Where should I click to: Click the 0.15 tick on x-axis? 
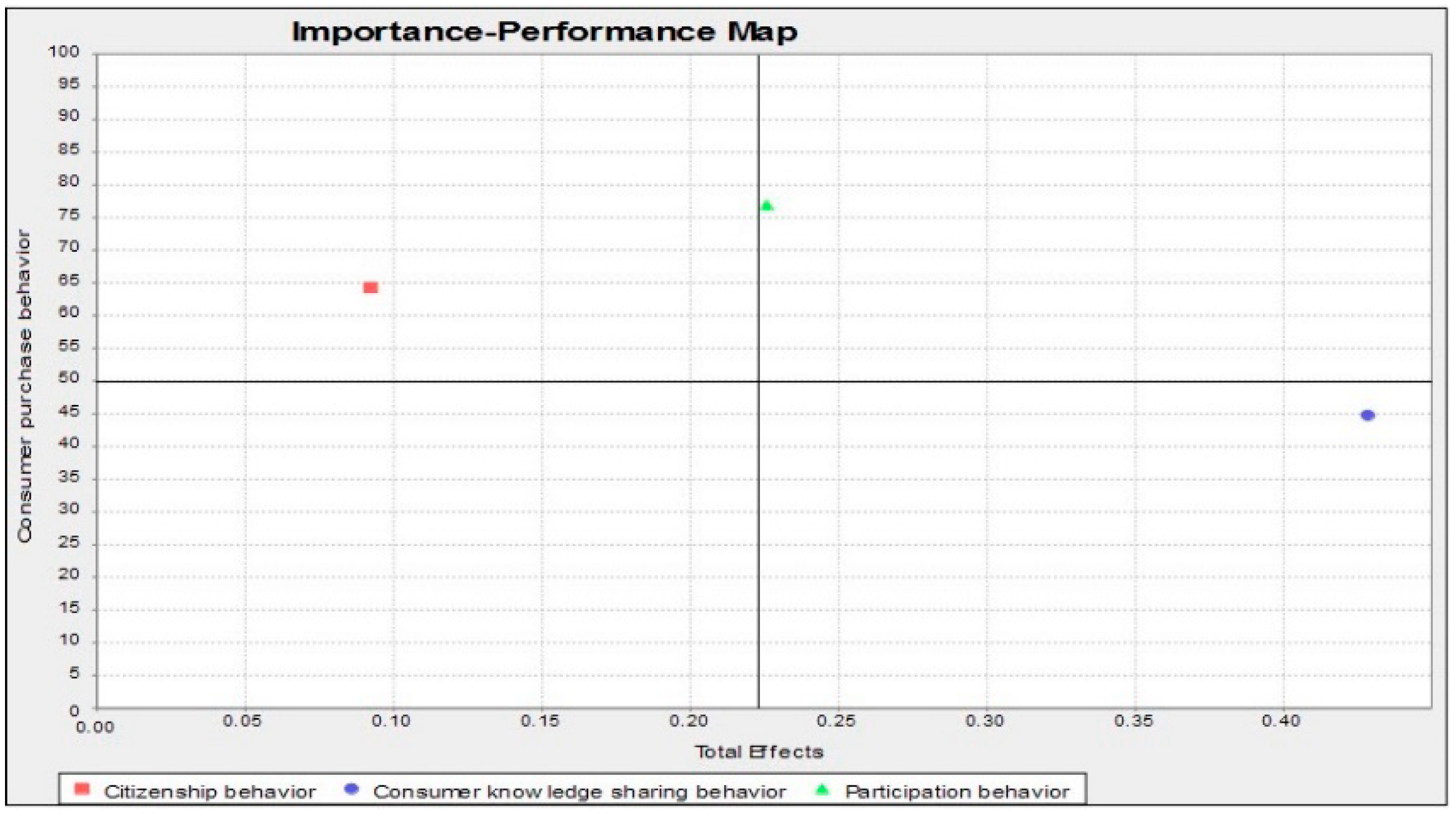(539, 721)
